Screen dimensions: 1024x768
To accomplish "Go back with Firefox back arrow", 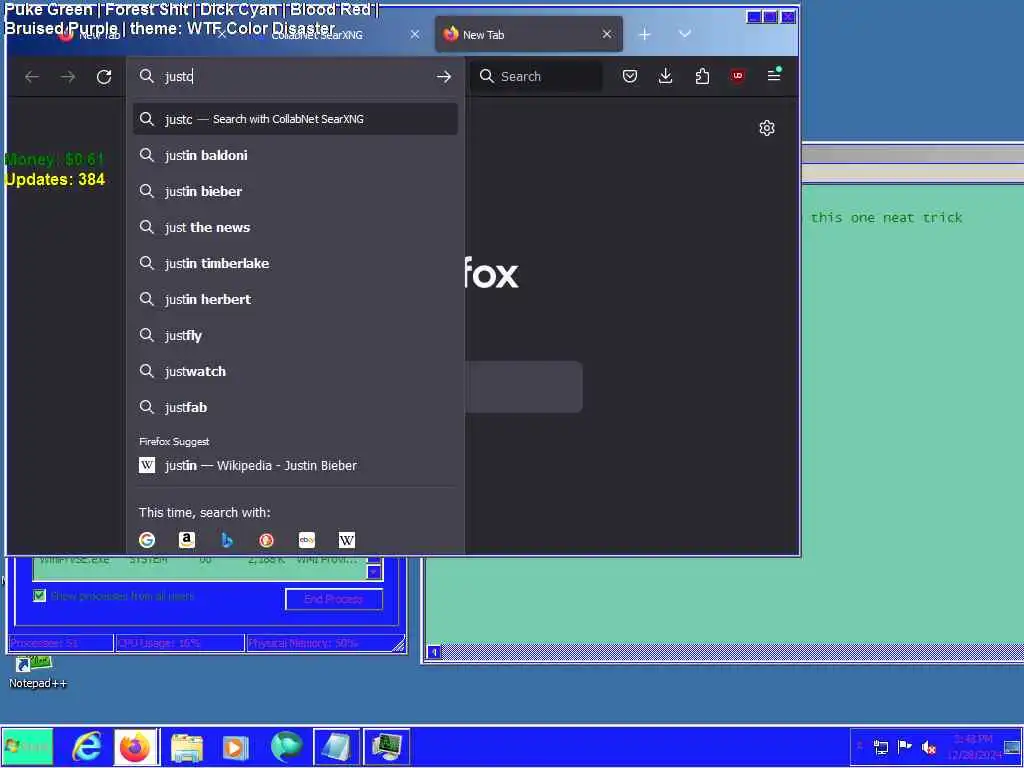I will 31,77.
